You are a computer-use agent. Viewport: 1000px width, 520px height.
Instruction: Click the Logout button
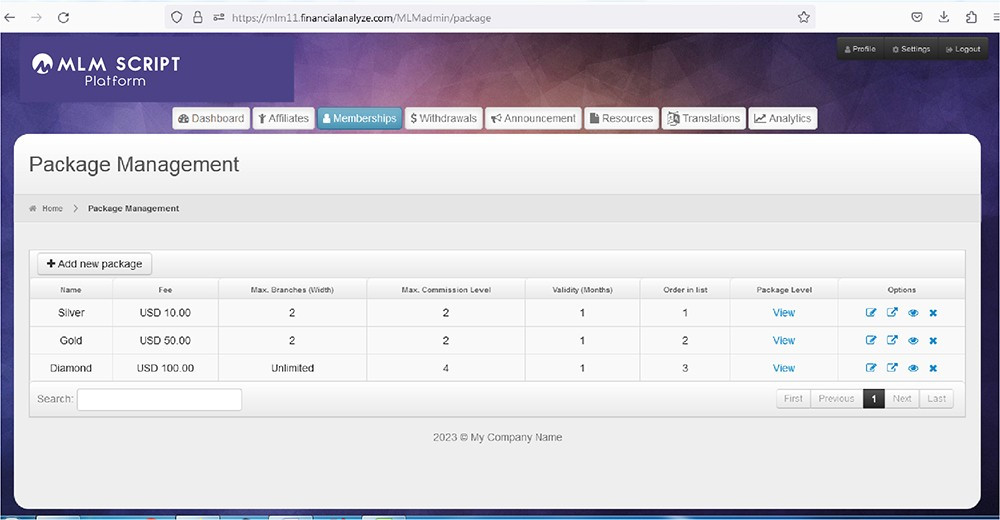[x=962, y=49]
